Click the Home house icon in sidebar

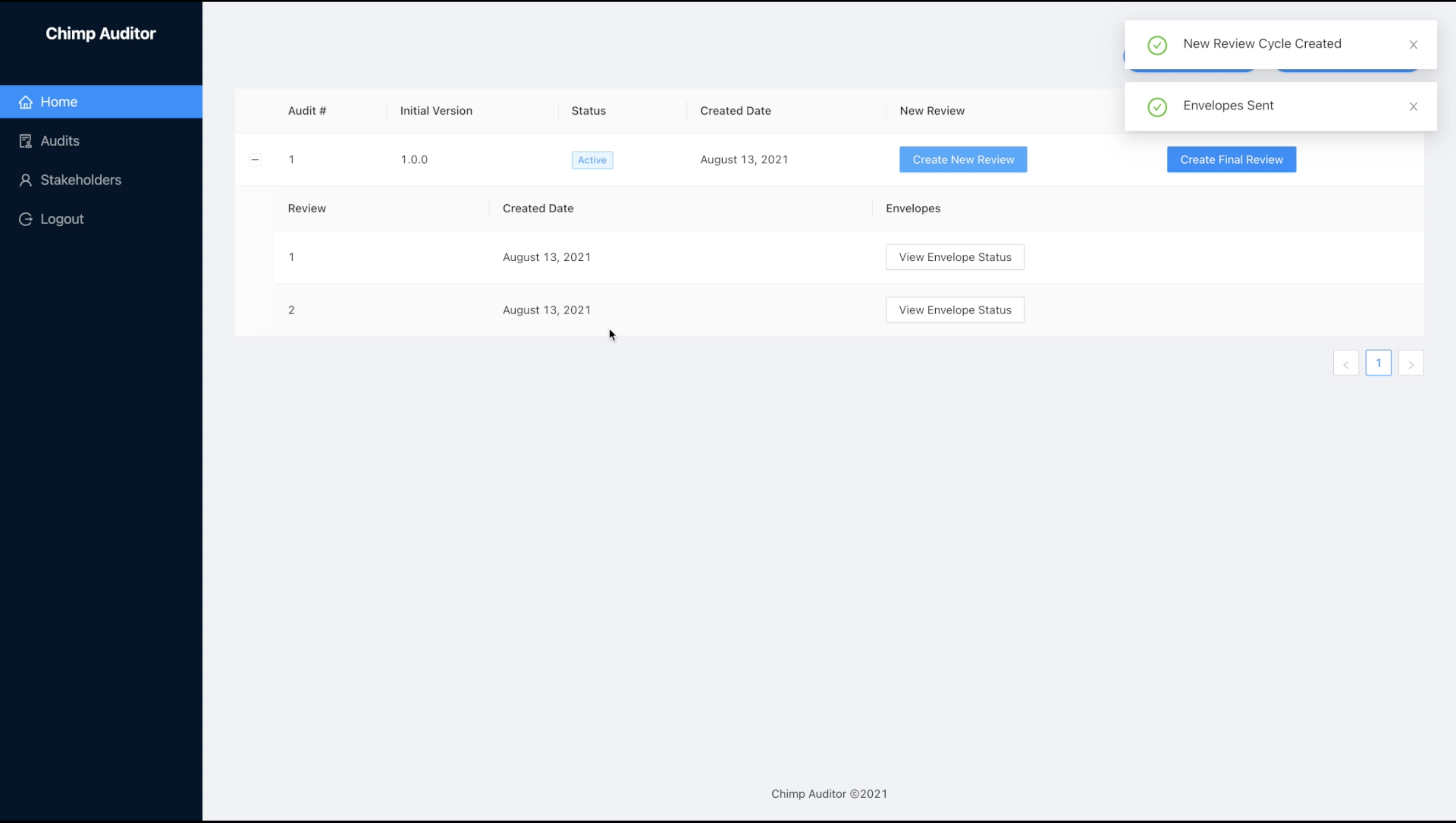(x=26, y=102)
